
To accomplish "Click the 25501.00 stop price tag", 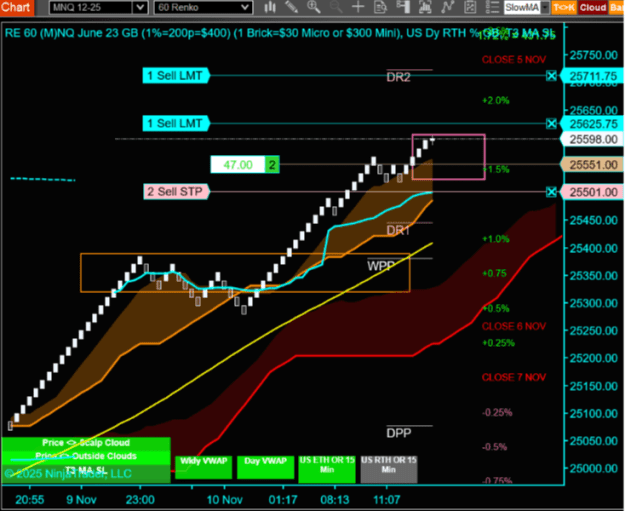I will coord(592,192).
